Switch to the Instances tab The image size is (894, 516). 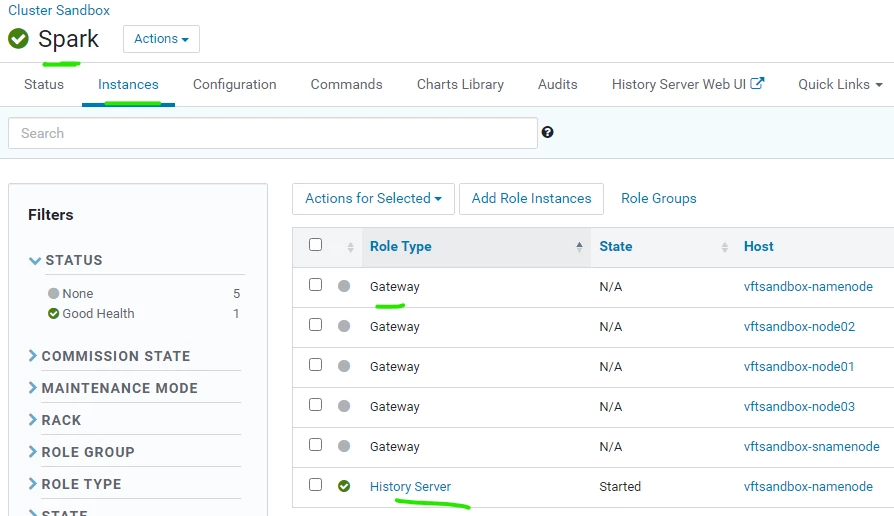(128, 84)
